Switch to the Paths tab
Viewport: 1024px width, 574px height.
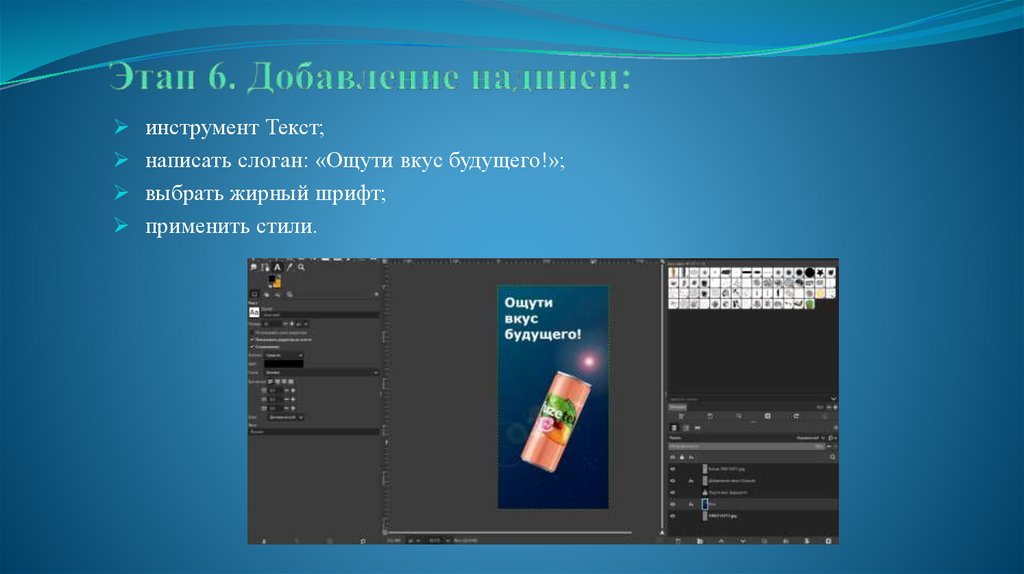point(697,428)
